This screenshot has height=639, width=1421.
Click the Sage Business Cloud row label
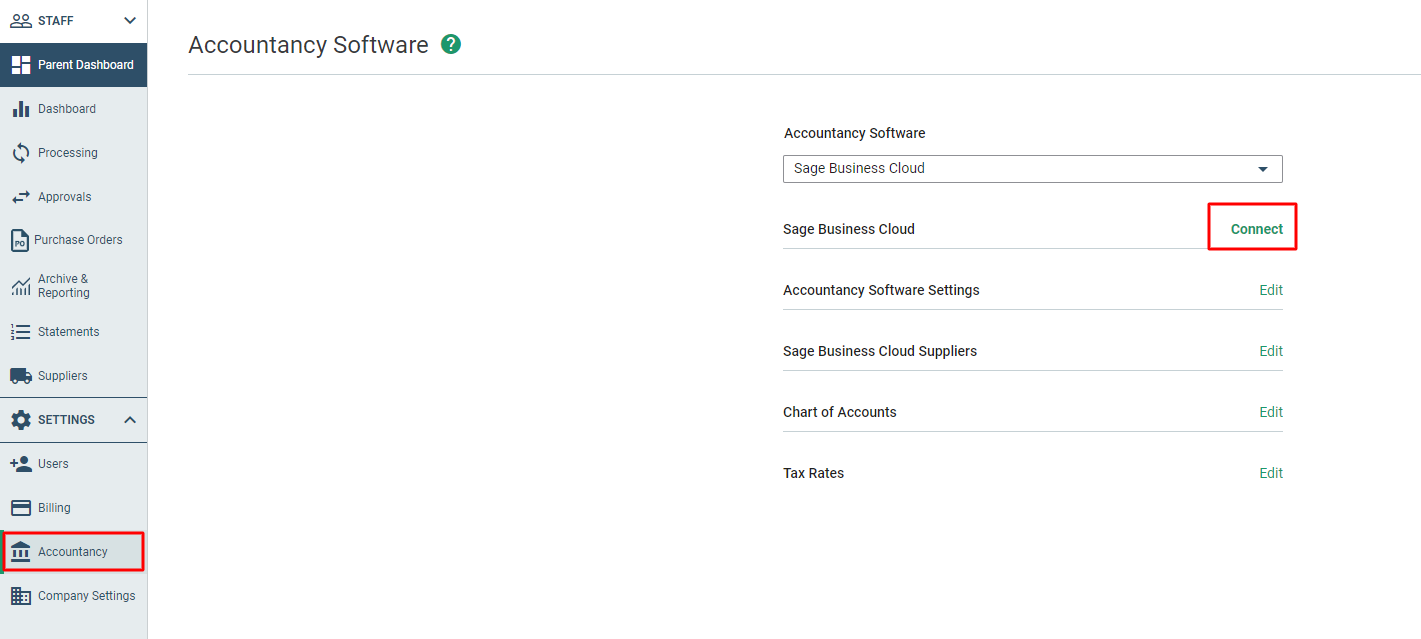coord(849,229)
